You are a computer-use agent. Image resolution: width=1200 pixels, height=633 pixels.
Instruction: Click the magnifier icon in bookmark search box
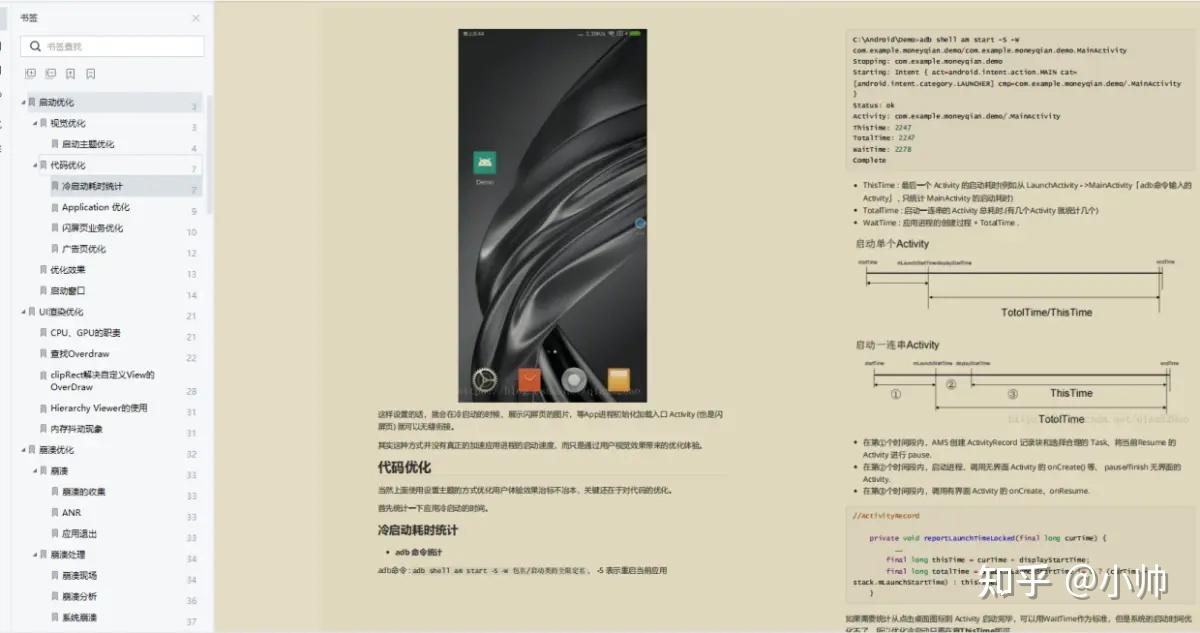[34, 46]
